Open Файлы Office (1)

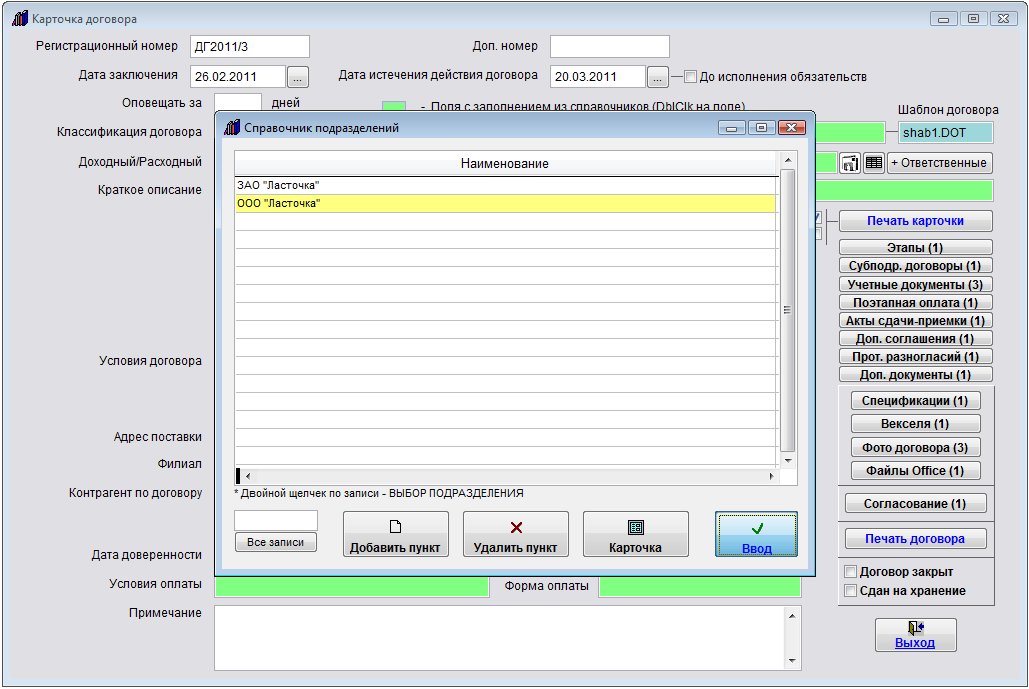coord(915,470)
